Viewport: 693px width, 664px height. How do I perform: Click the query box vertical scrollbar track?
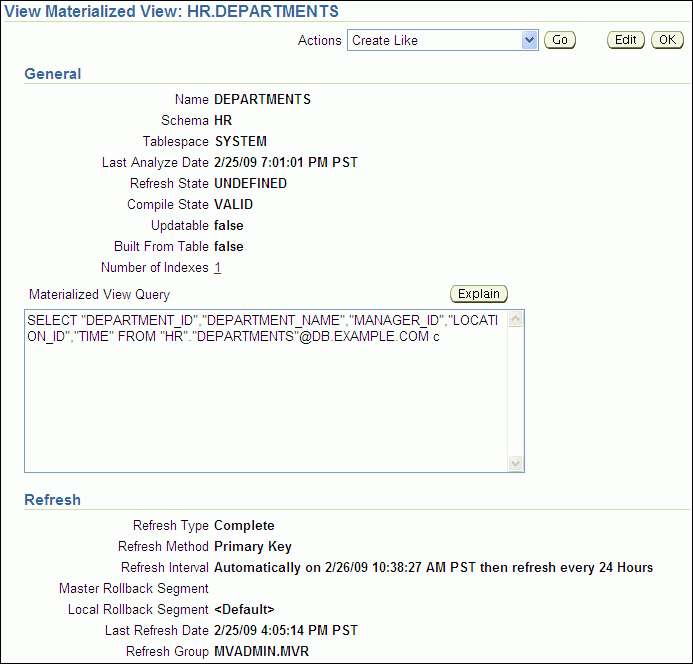pos(516,392)
